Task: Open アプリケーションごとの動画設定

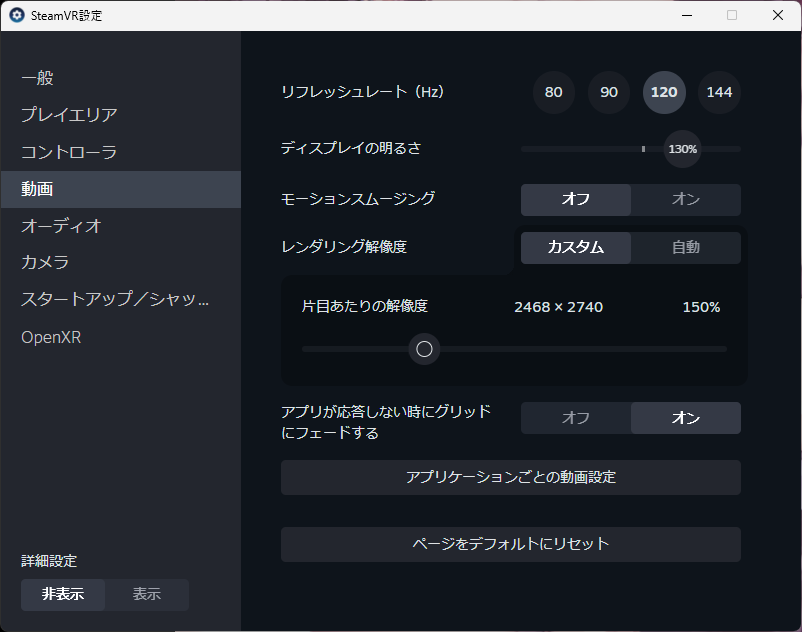Action: (x=510, y=478)
